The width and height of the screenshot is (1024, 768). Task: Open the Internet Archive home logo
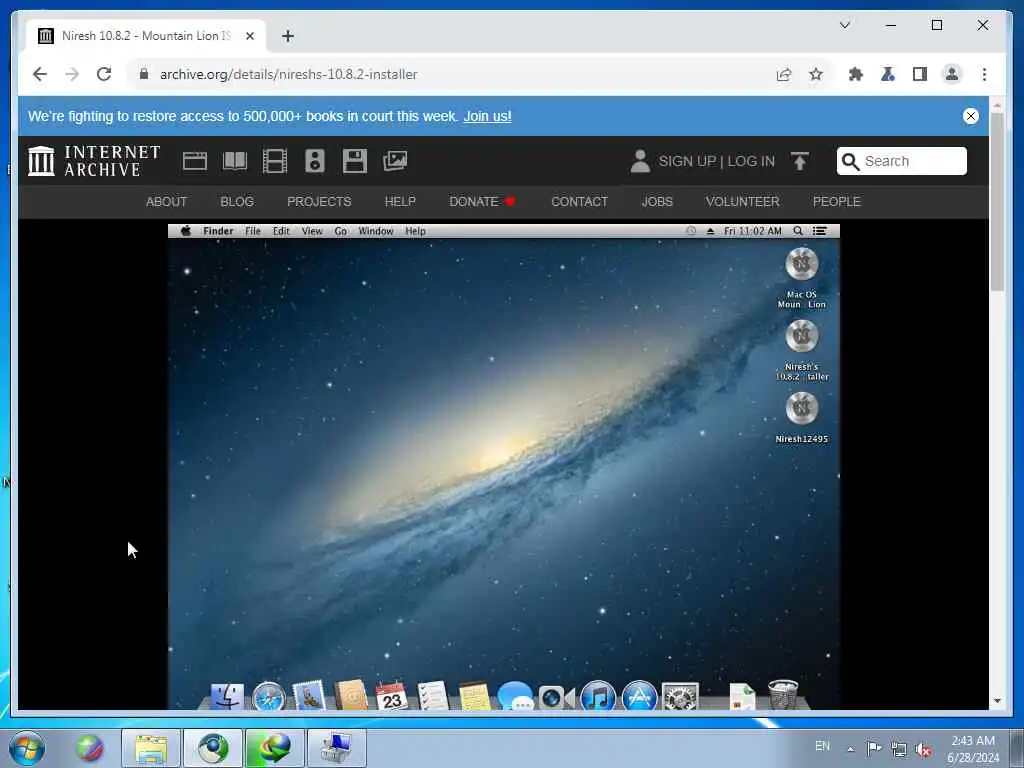(x=94, y=161)
